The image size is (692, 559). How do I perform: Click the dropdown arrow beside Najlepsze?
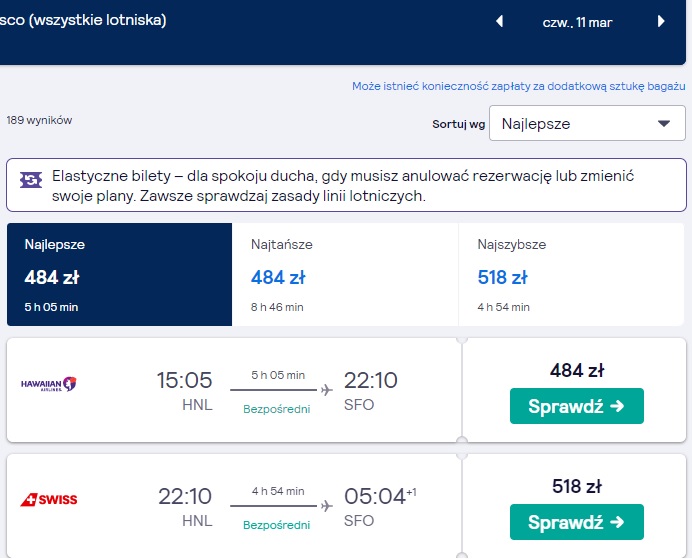coord(664,124)
